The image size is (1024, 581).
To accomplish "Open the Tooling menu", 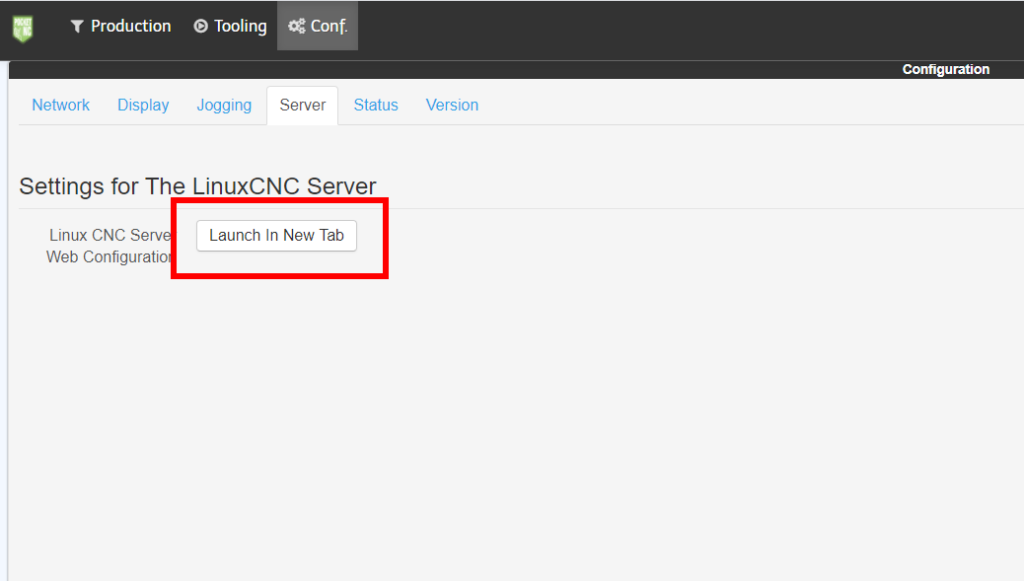I will (x=231, y=26).
